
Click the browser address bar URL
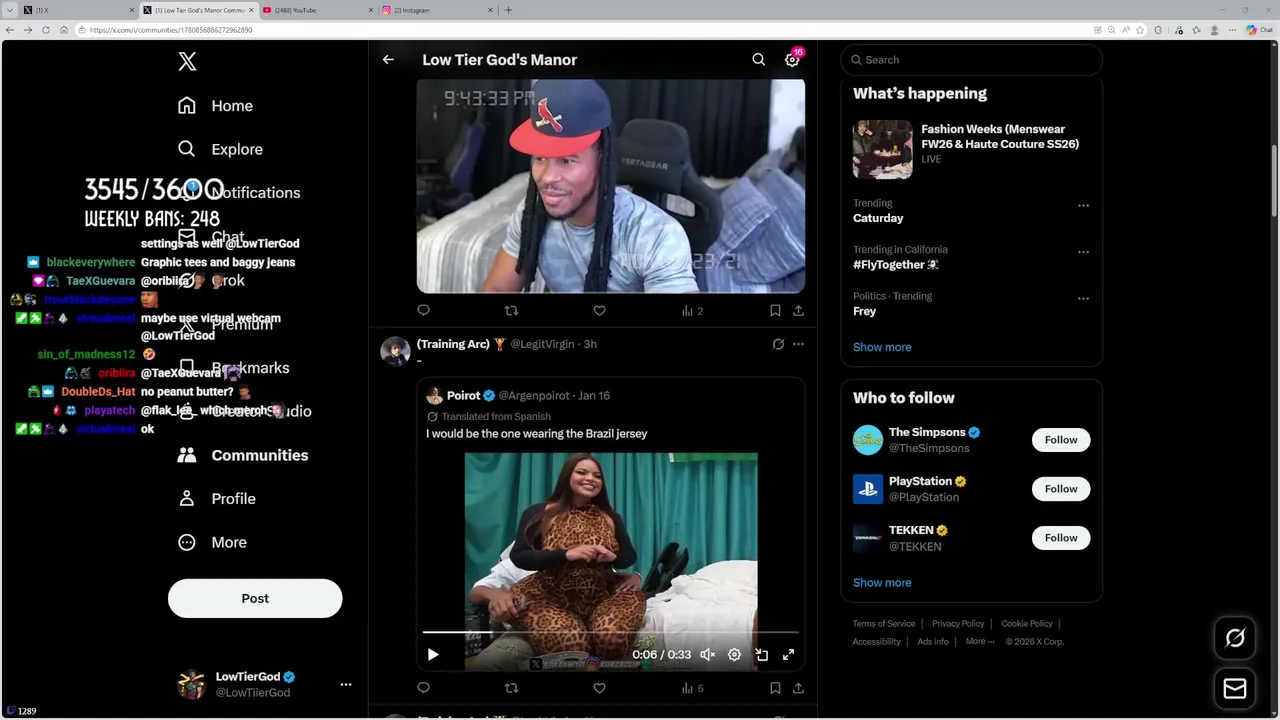(171, 30)
